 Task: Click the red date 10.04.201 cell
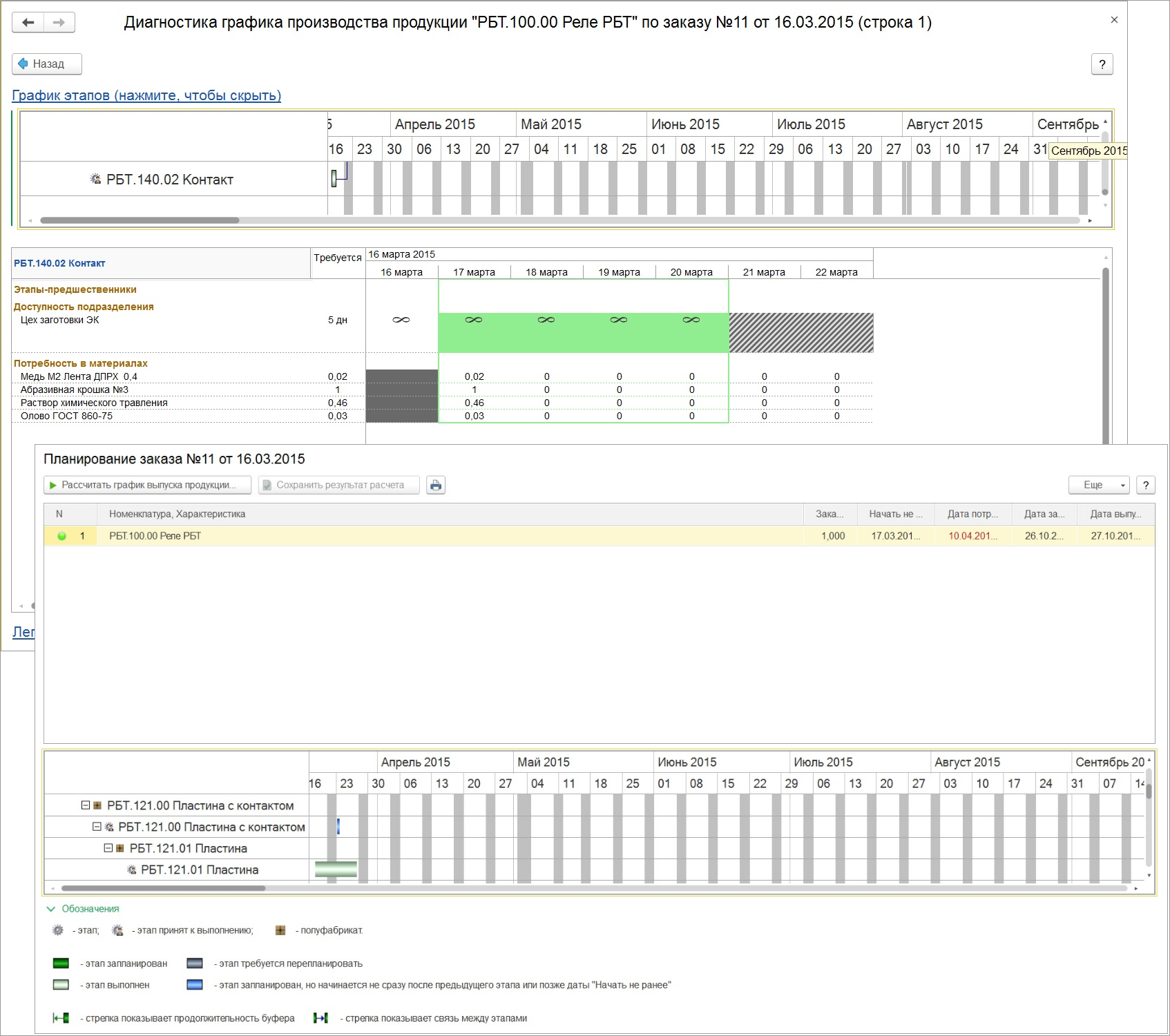point(973,536)
